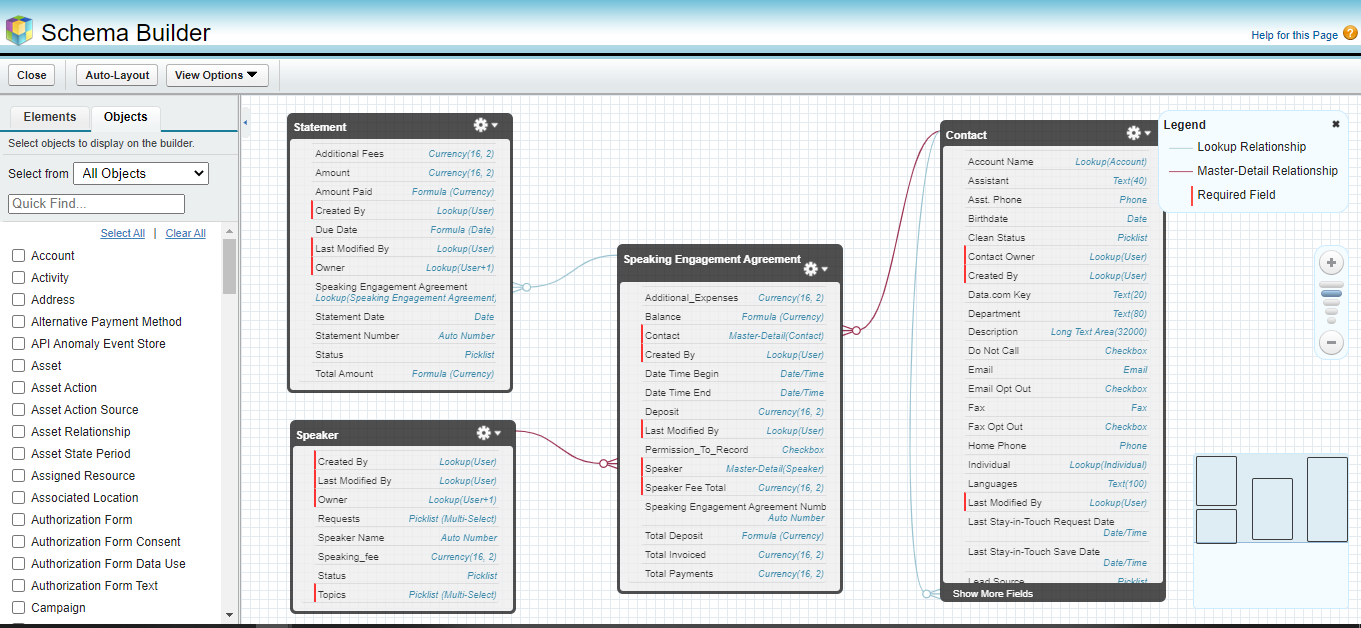Screen dimensions: 1361x628
Task: Check the Activity object checkbox
Action: [18, 278]
